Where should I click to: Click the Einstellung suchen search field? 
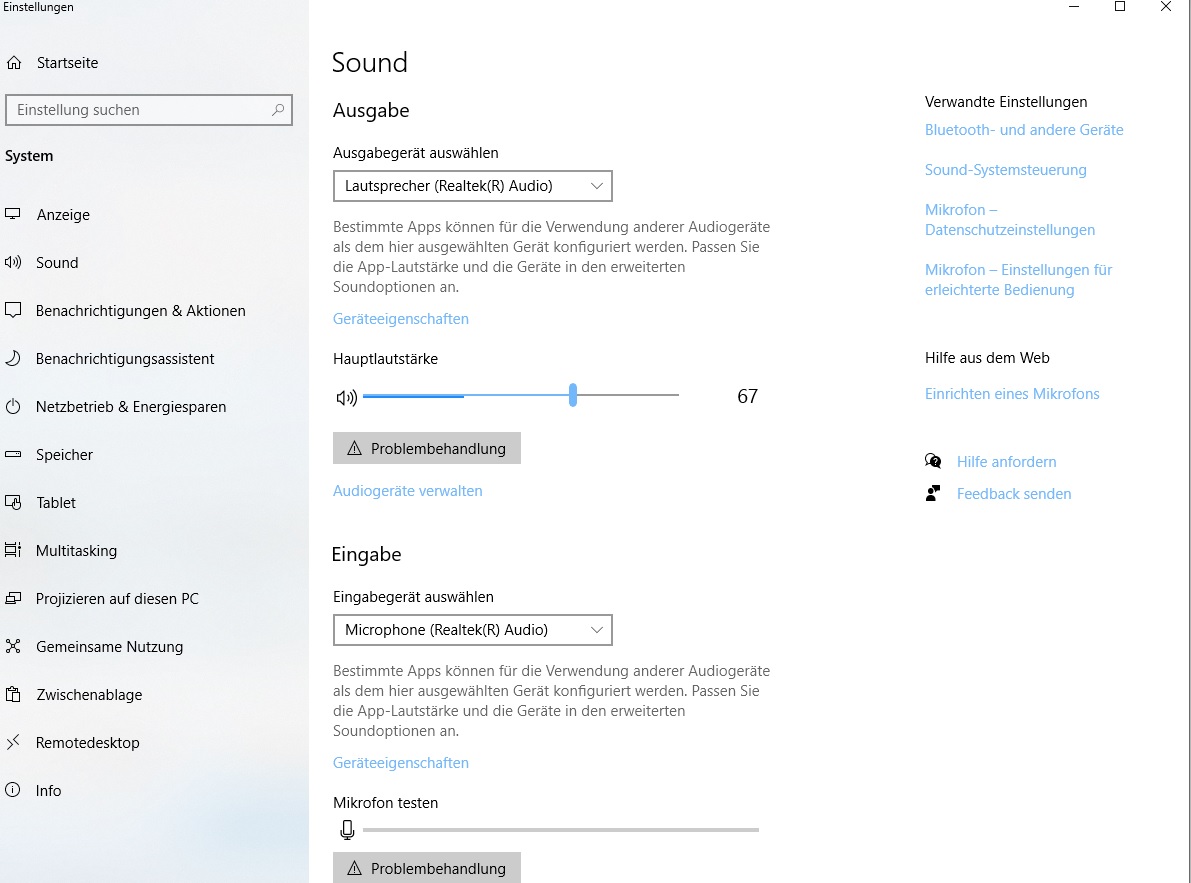point(149,110)
